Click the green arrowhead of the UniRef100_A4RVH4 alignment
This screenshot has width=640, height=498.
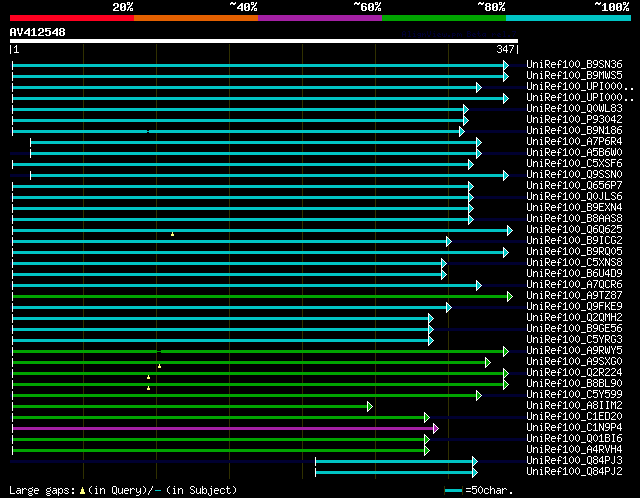pos(427,451)
